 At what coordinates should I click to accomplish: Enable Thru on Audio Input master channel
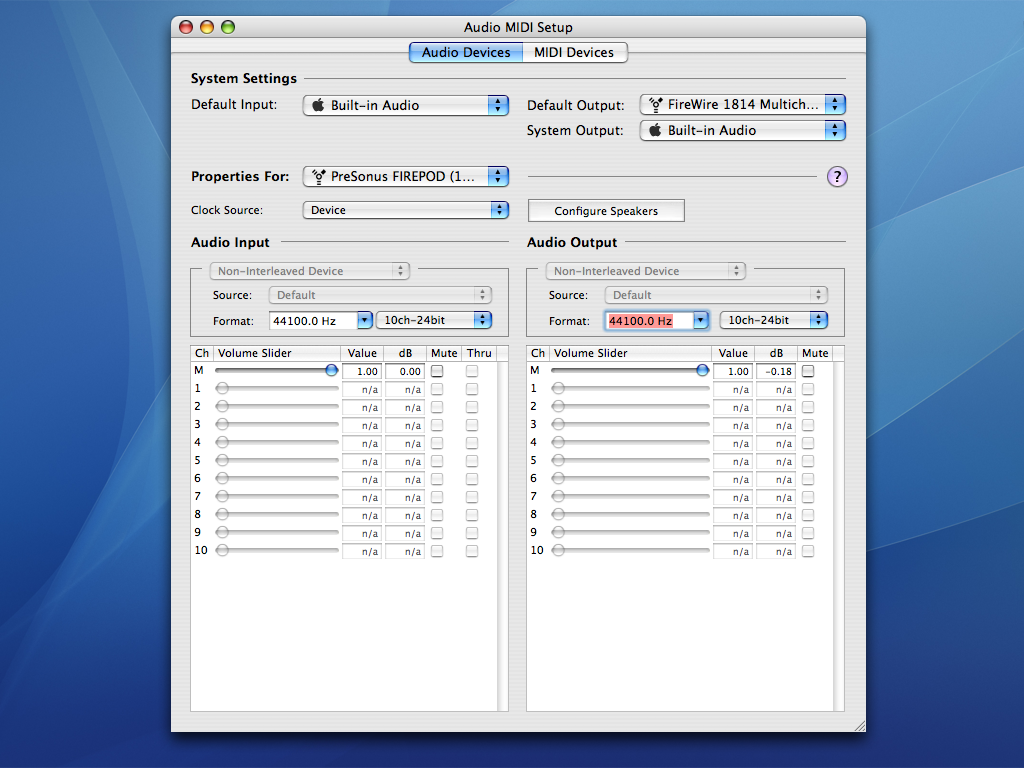[472, 371]
